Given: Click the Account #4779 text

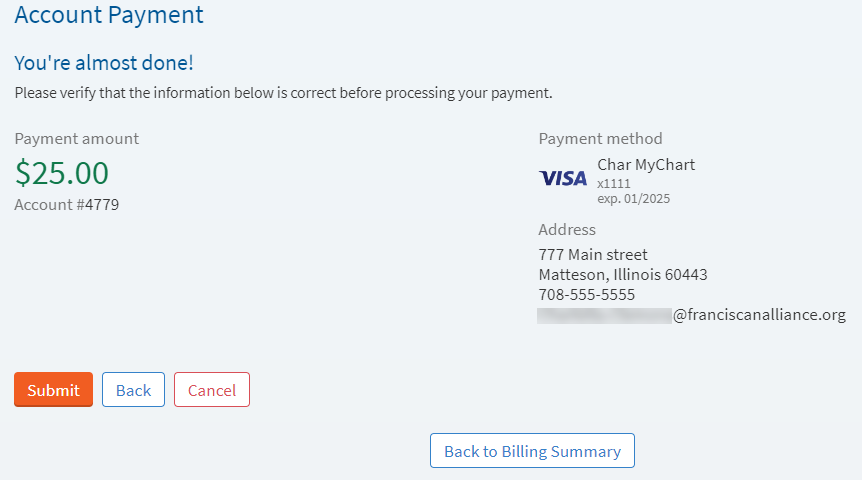Looking at the screenshot, I should point(67,204).
